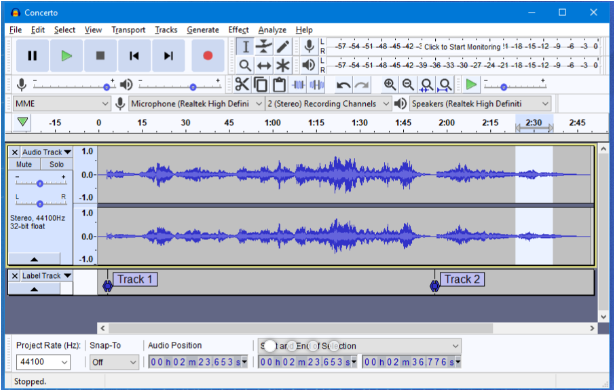The width and height of the screenshot is (615, 391).
Task: Open the Start and End of Selection dropdown
Action: (359, 346)
